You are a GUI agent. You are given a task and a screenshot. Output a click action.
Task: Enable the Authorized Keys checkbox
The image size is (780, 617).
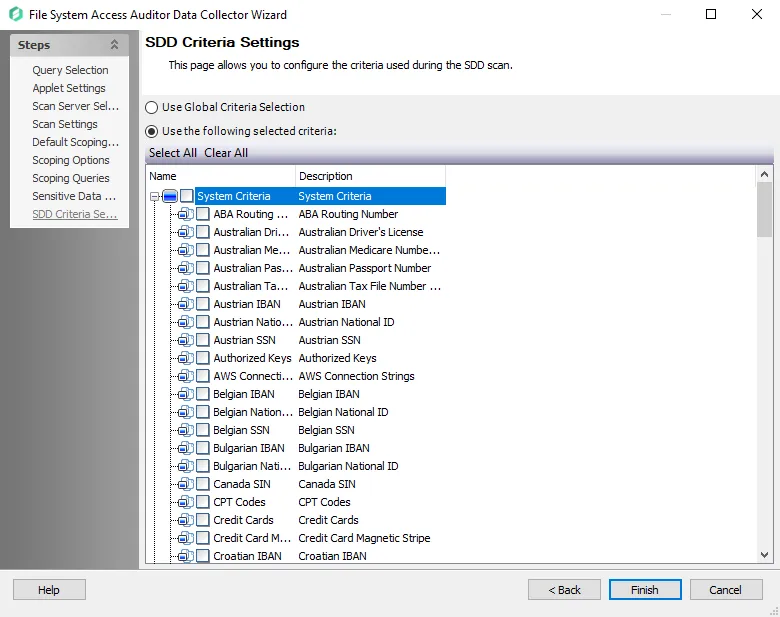[x=202, y=358]
